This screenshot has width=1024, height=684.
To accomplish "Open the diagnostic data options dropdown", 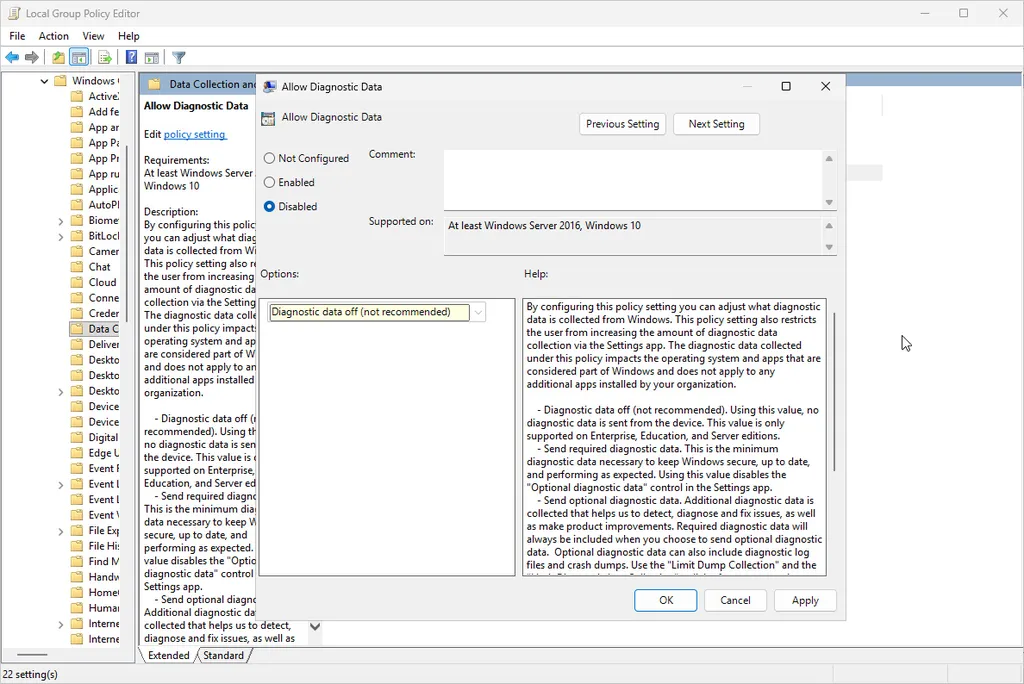I will pos(478,312).
